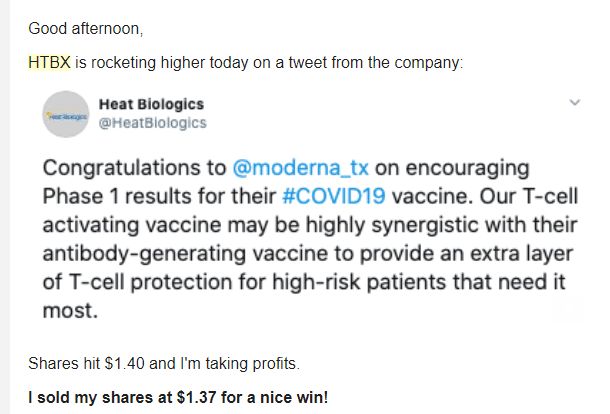Click the embedded tweet body text

click(x=310, y=239)
